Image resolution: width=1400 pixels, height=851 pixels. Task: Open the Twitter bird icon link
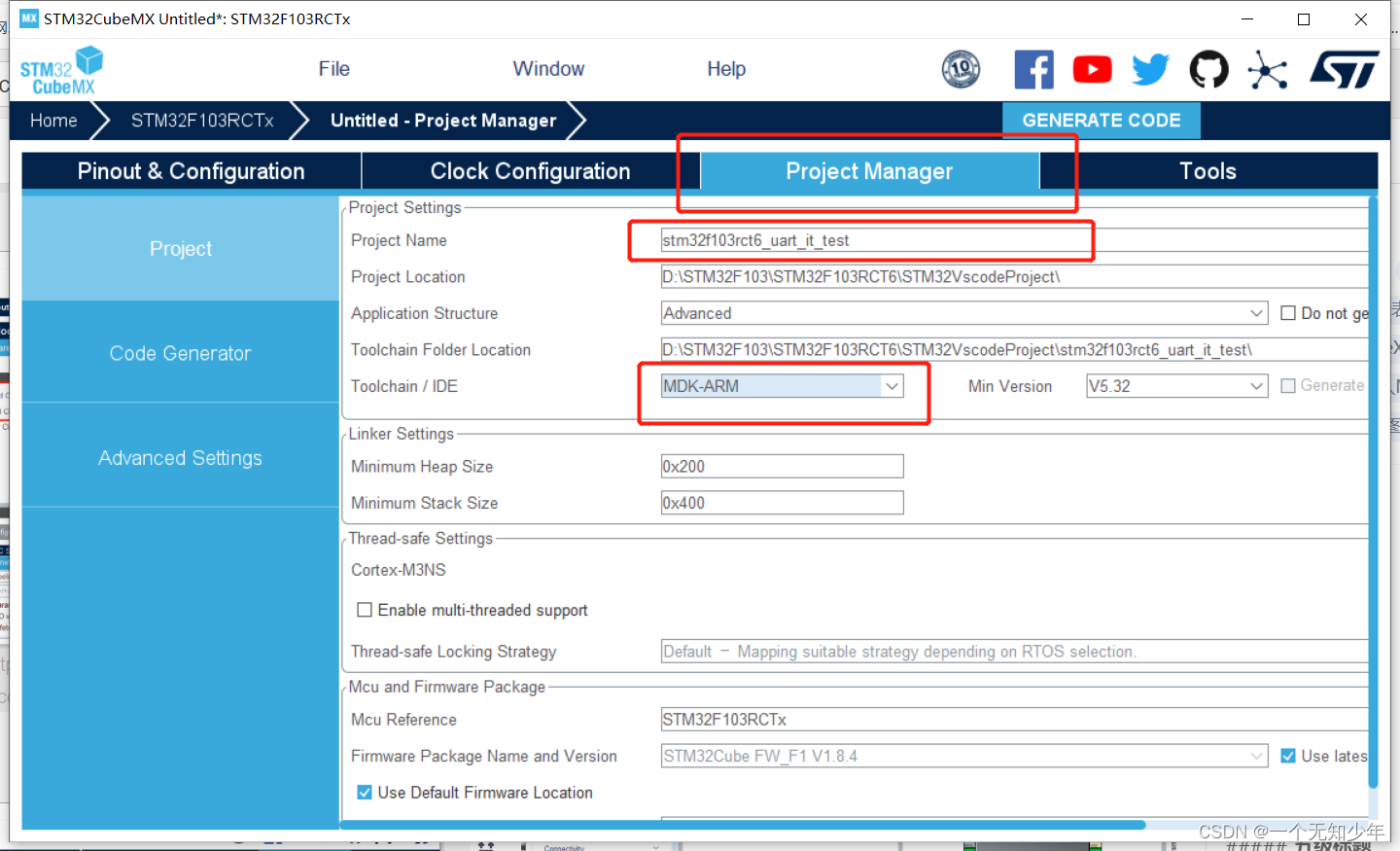1150,69
